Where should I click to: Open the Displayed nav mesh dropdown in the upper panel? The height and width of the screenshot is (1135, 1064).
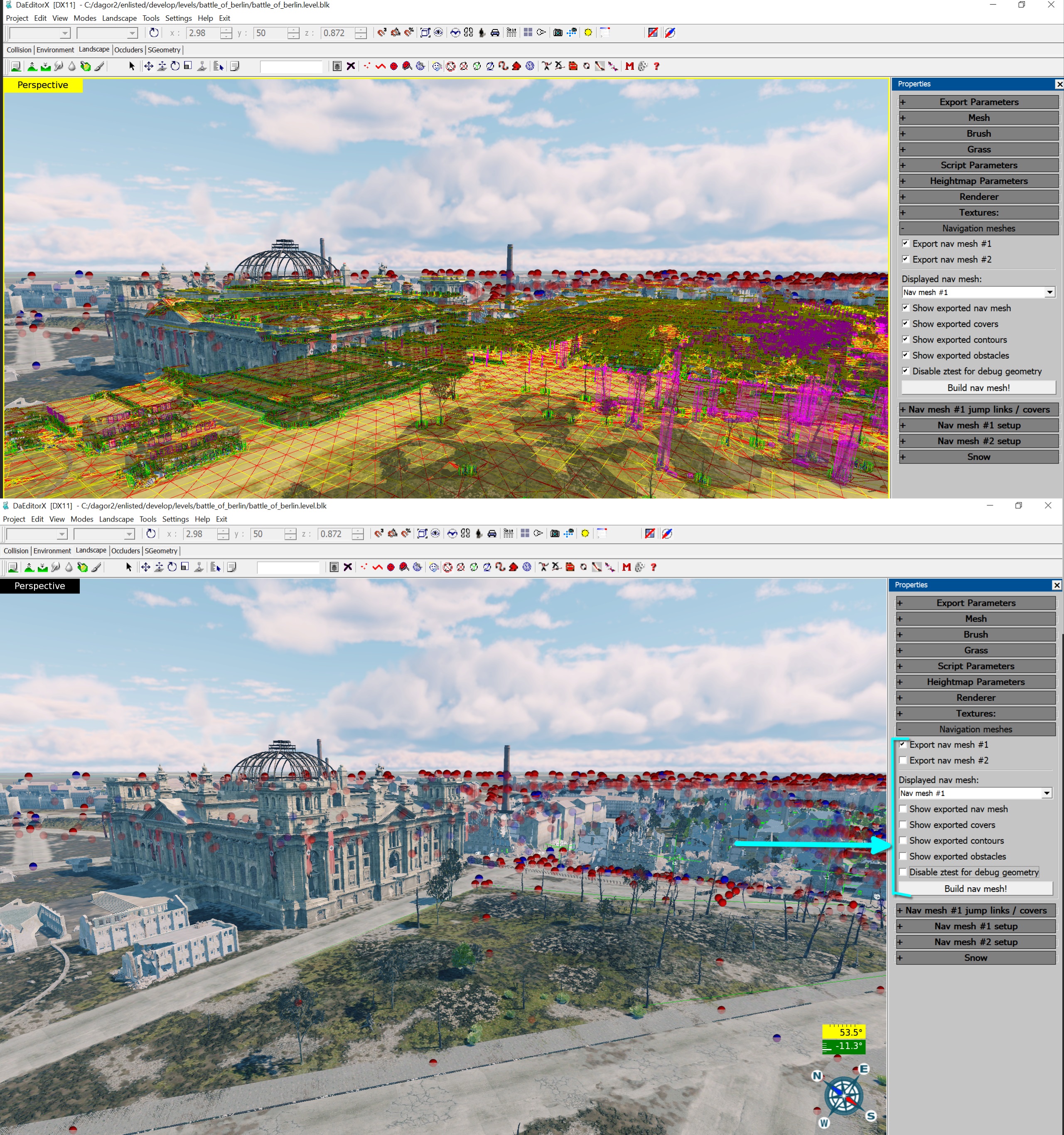pos(1049,292)
